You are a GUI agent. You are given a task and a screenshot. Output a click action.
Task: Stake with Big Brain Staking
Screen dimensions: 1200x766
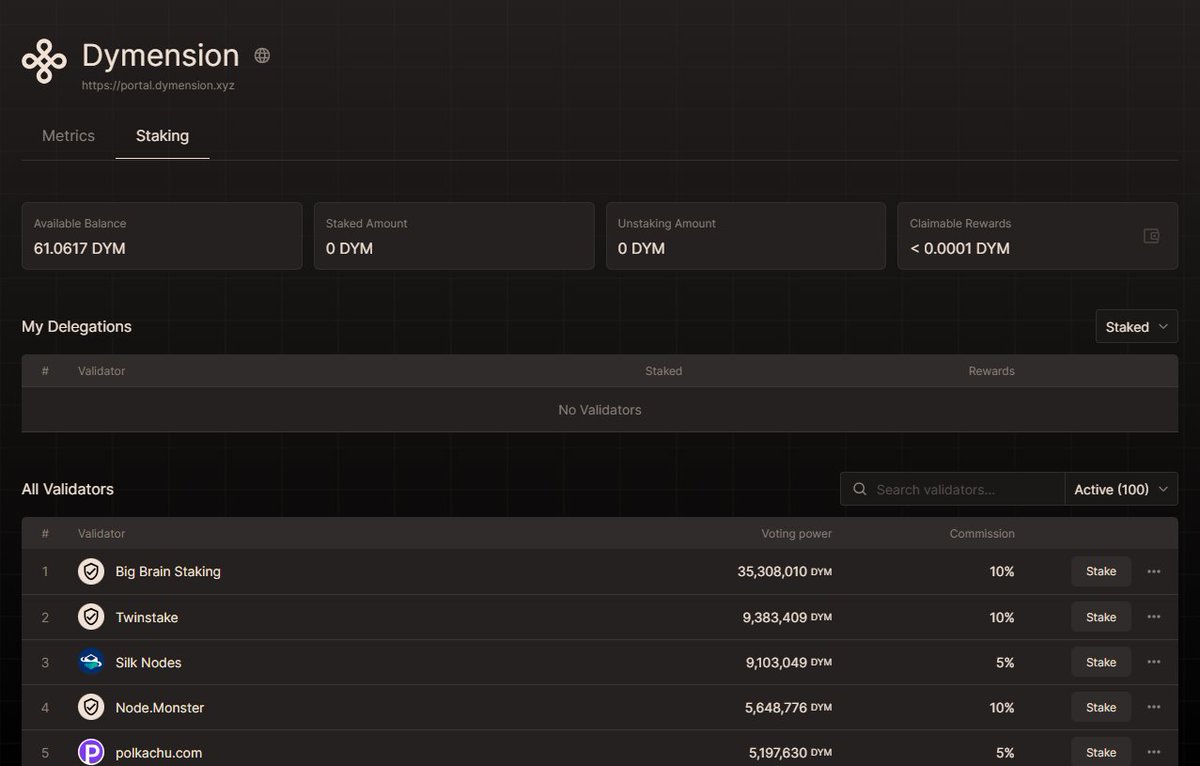click(1101, 572)
